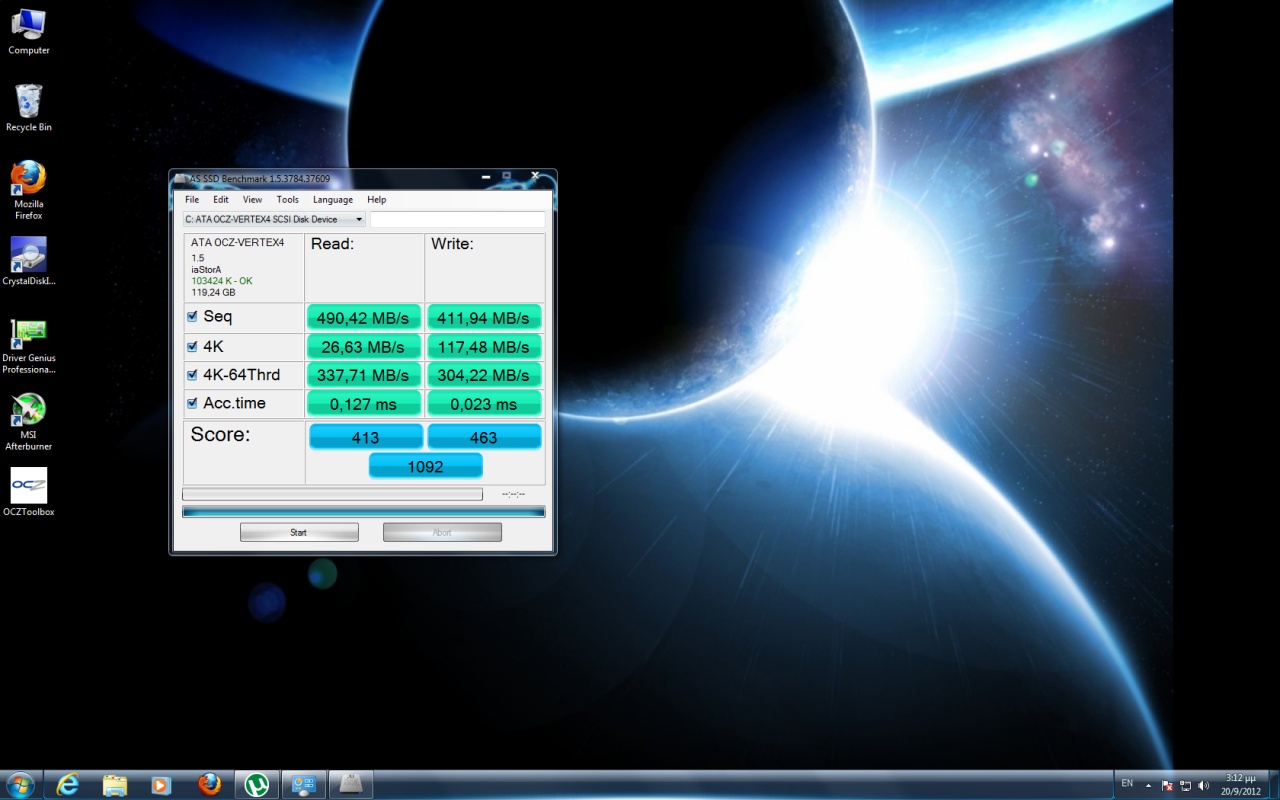Start the benchmark with Start button

(299, 532)
